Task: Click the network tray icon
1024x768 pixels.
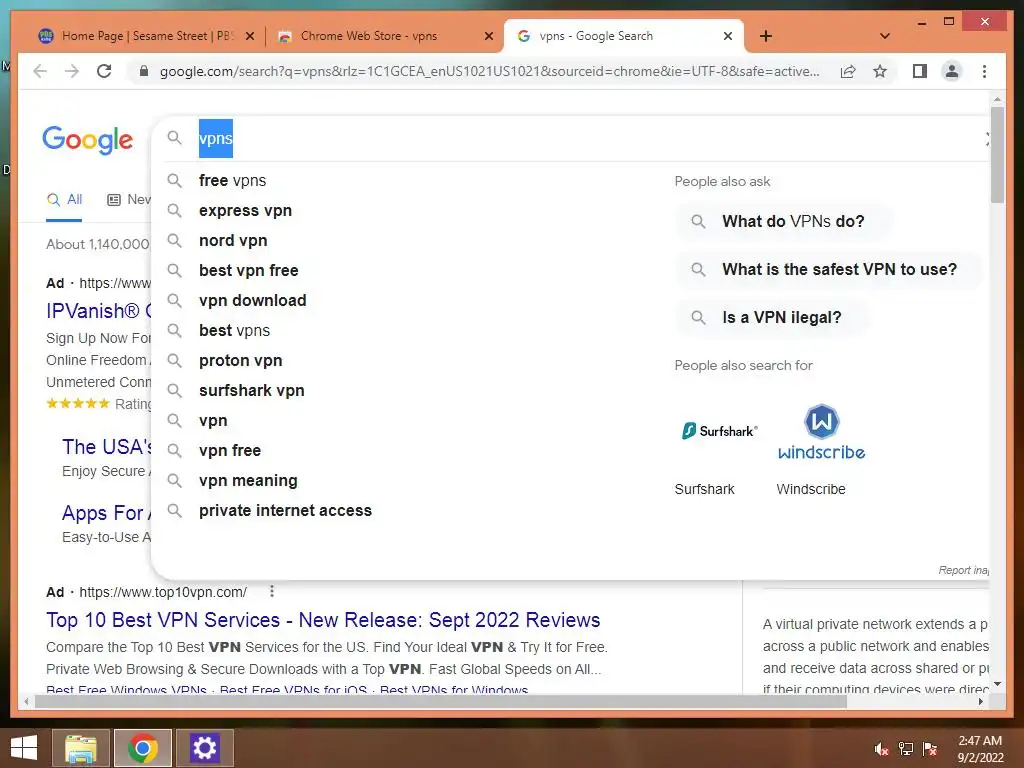Action: (x=906, y=749)
